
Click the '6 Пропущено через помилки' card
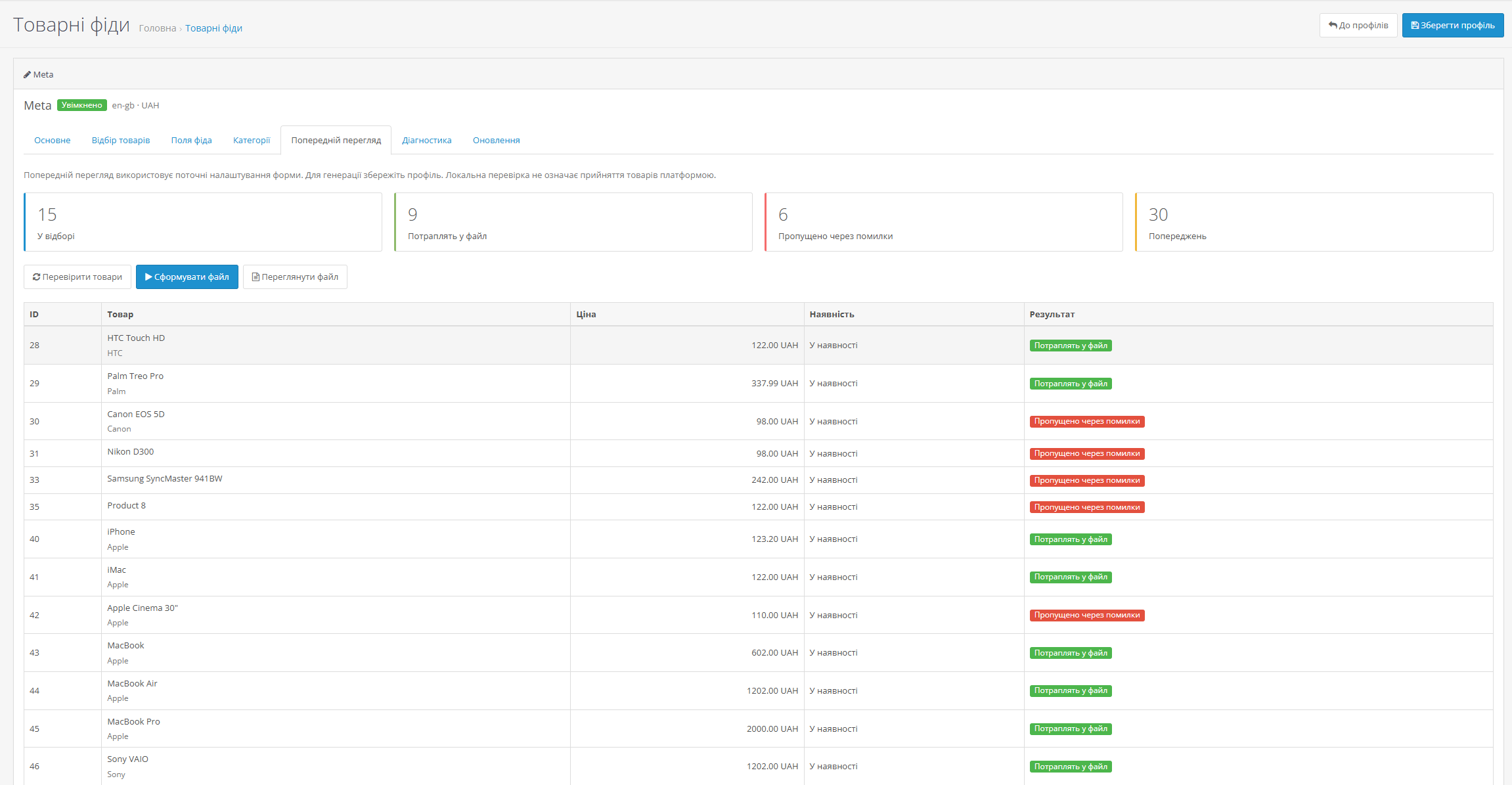tap(944, 222)
